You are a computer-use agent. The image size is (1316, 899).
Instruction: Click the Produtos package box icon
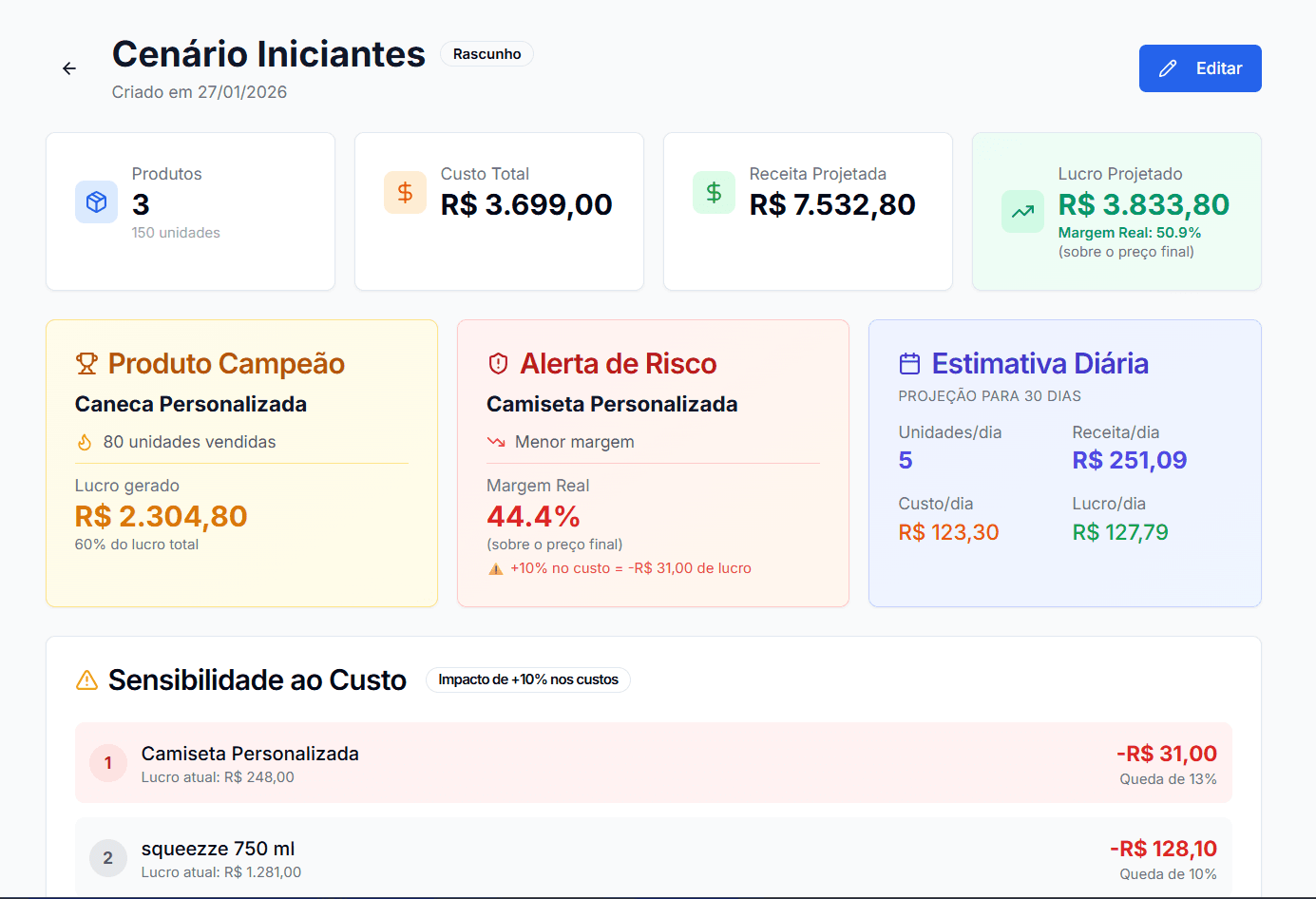click(x=96, y=202)
